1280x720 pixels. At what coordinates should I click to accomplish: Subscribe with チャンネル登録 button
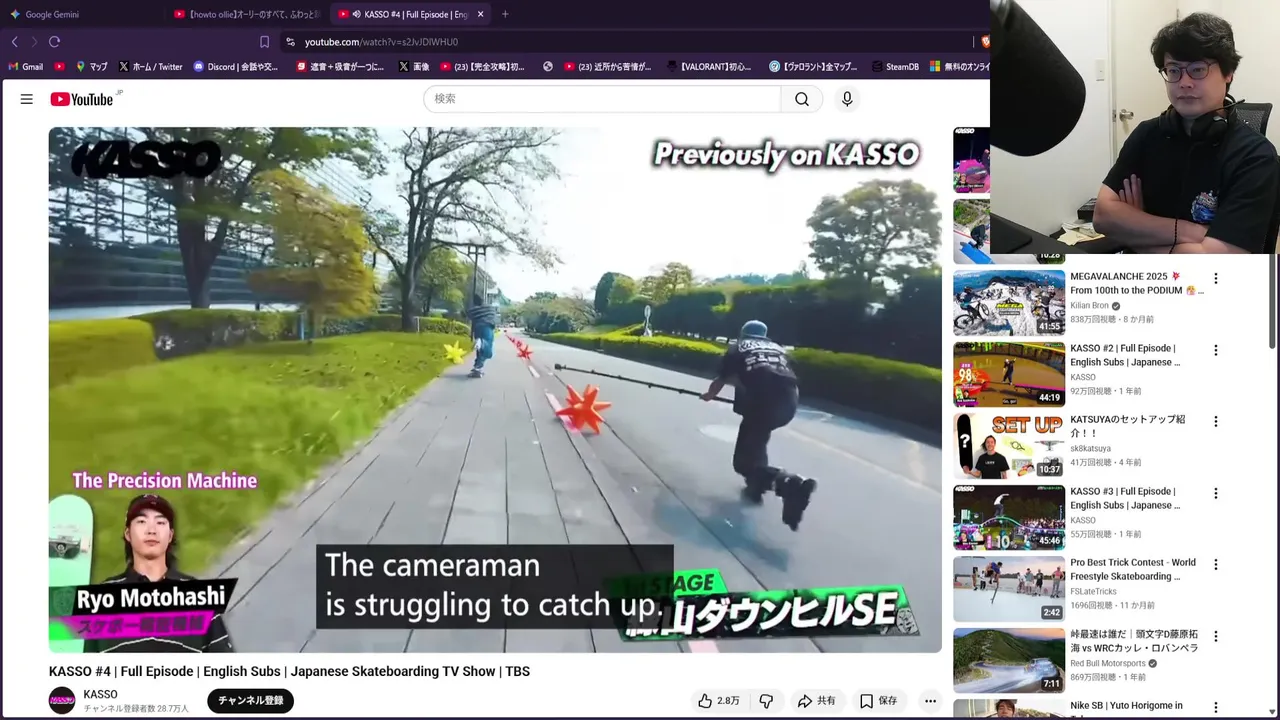250,701
